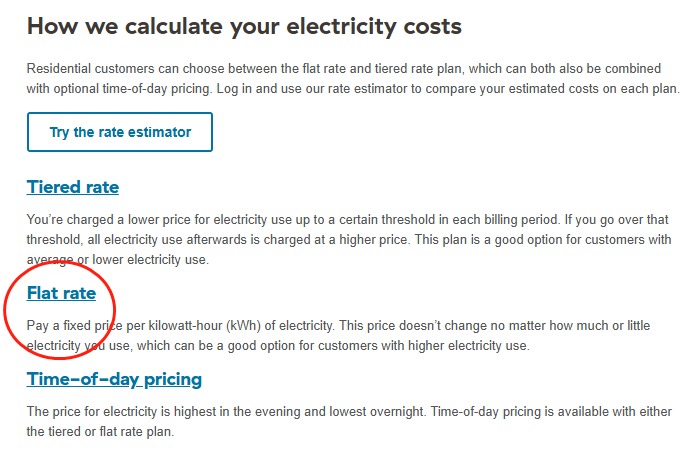Click the Residential customers intro paragraph
Screen dimensions: 683x458
(353, 78)
